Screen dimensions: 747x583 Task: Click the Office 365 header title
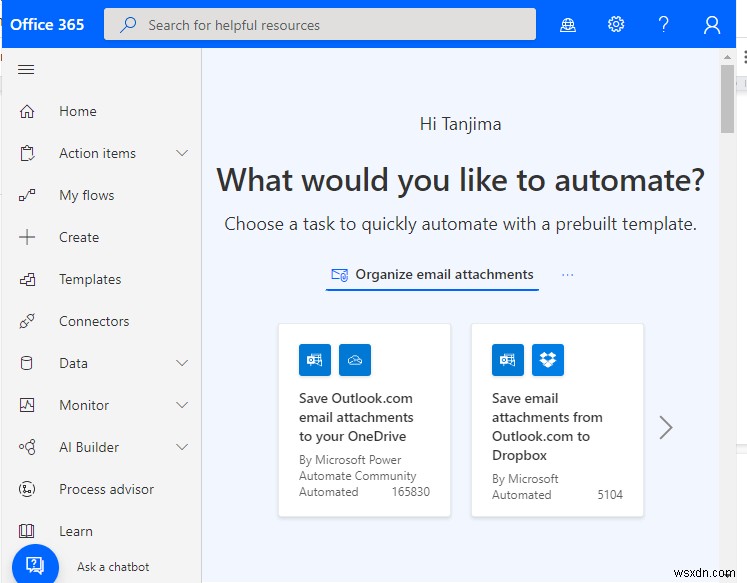[x=47, y=25]
